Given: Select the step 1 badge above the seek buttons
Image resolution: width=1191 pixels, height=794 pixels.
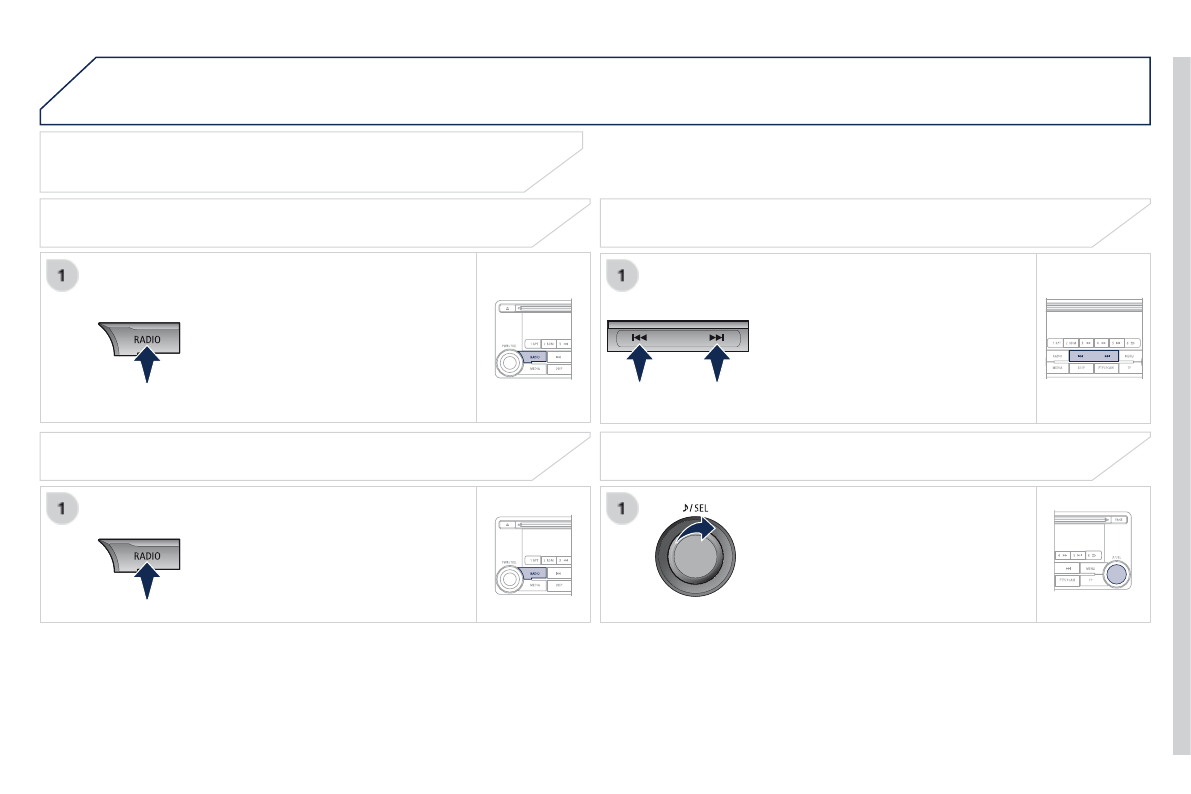Looking at the screenshot, I should [622, 275].
